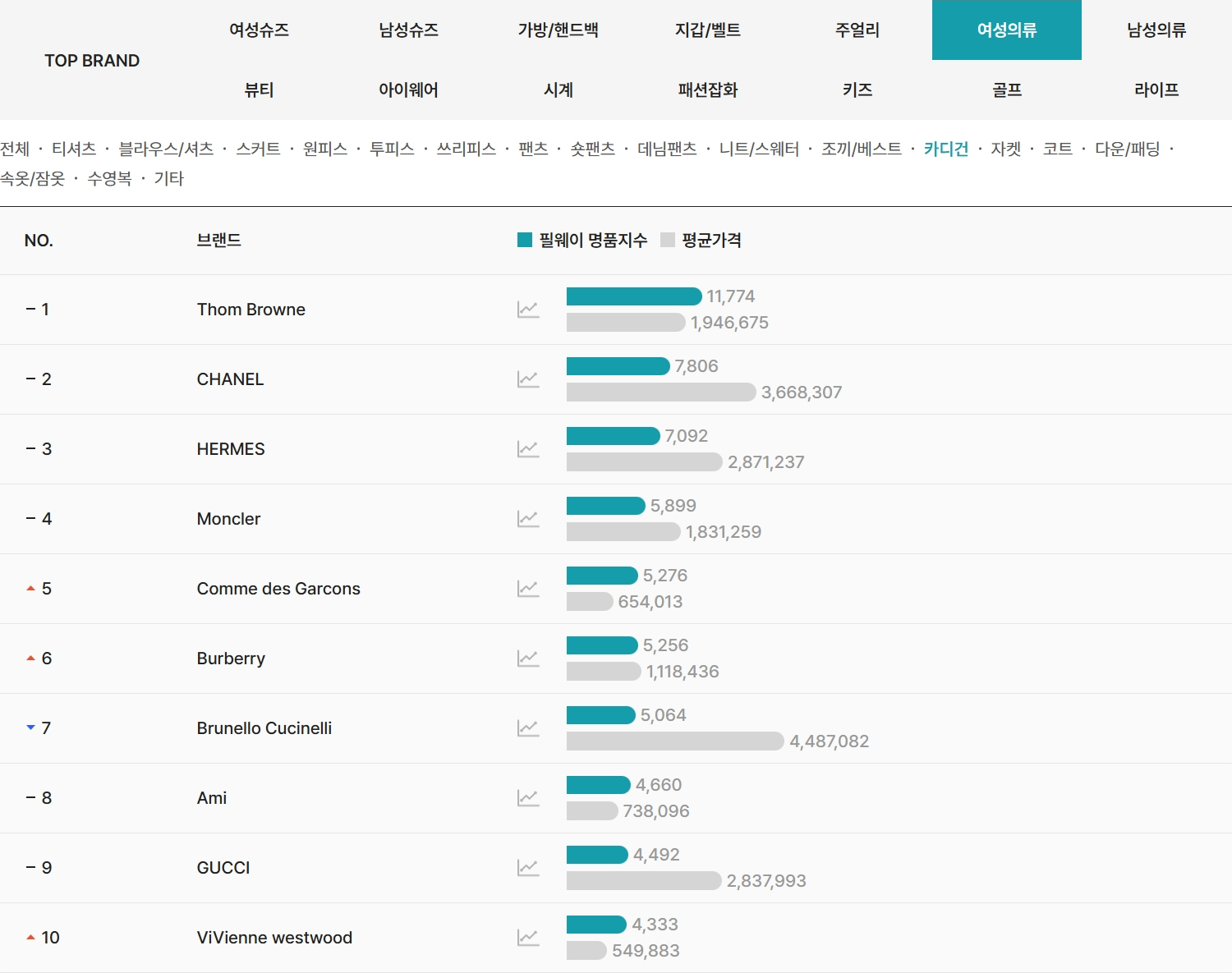Click the TOP BRAND heading
Screen dimensions: 1232x973
click(92, 61)
